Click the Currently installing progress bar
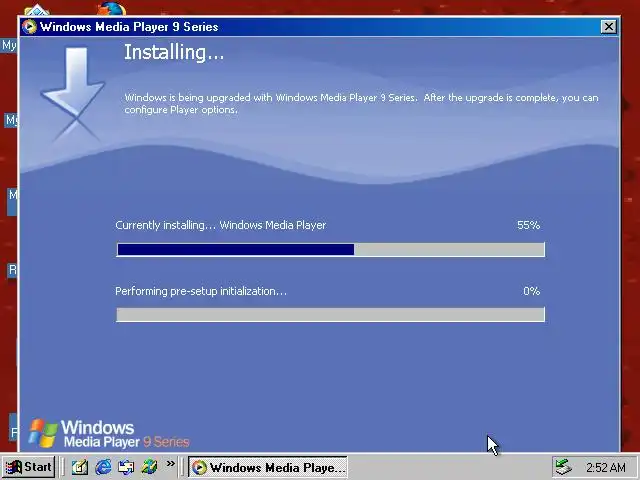 (330, 249)
